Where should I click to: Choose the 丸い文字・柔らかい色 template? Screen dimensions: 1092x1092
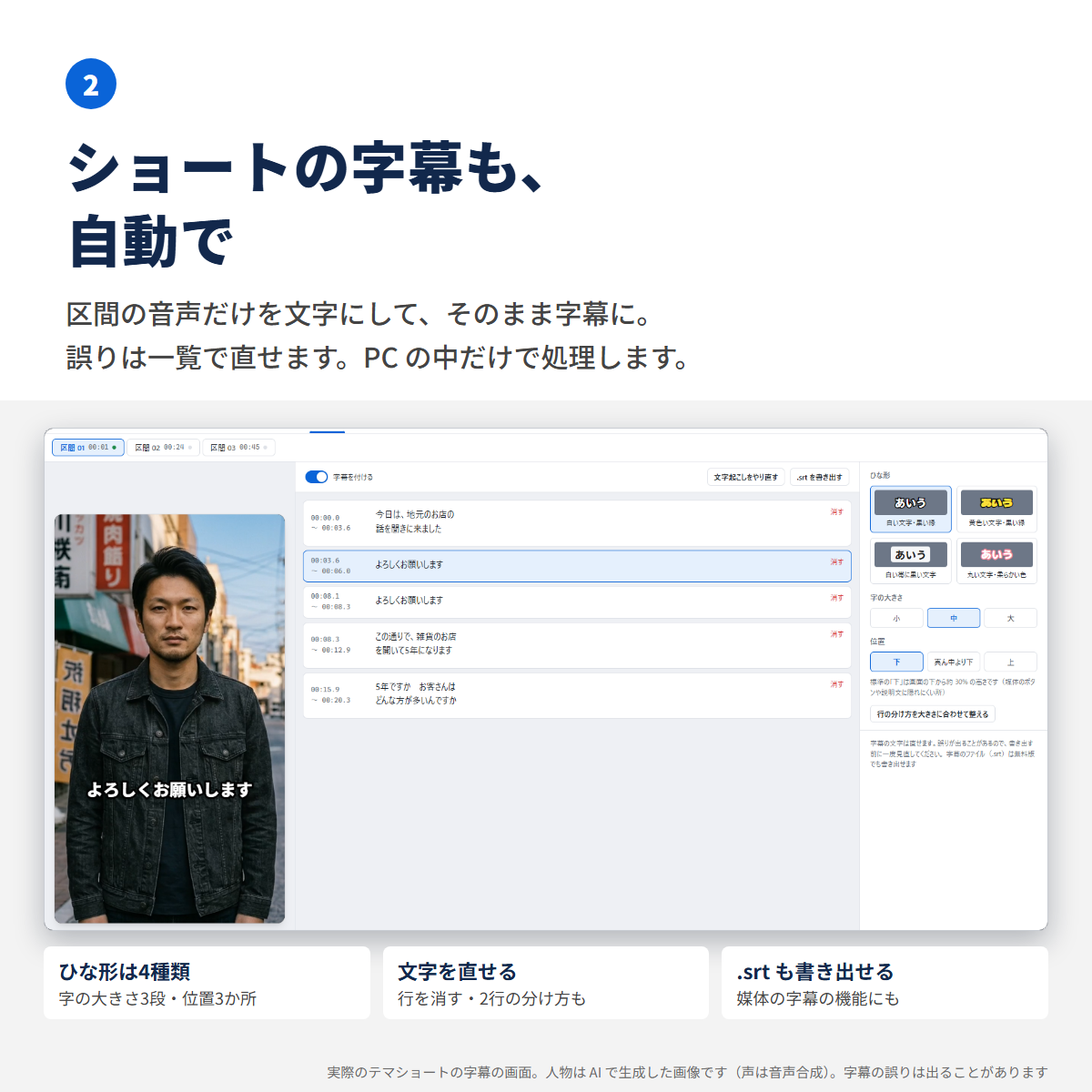tap(996, 561)
